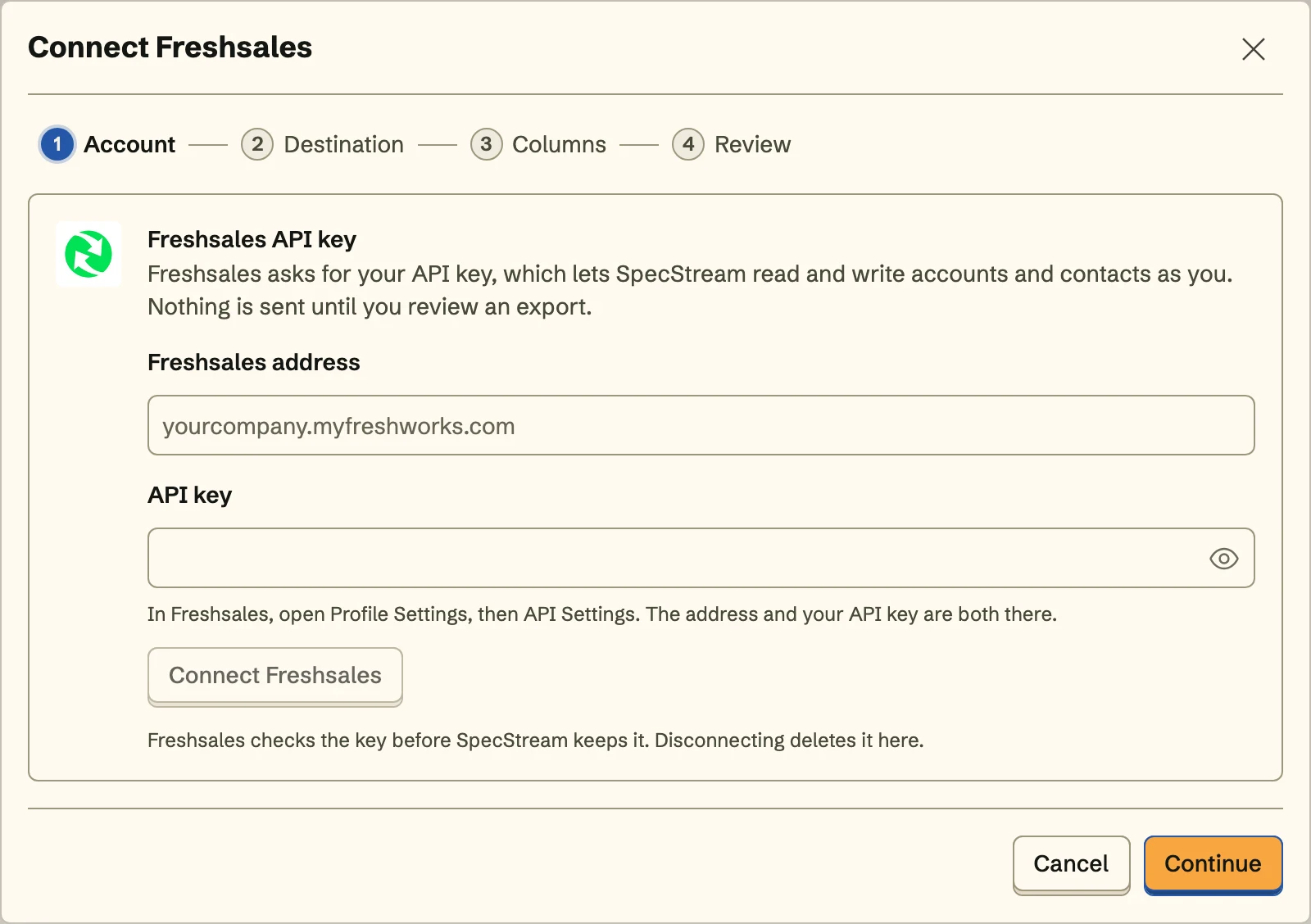Click the step 3 number circle
This screenshot has width=1311, height=924.
tap(486, 144)
